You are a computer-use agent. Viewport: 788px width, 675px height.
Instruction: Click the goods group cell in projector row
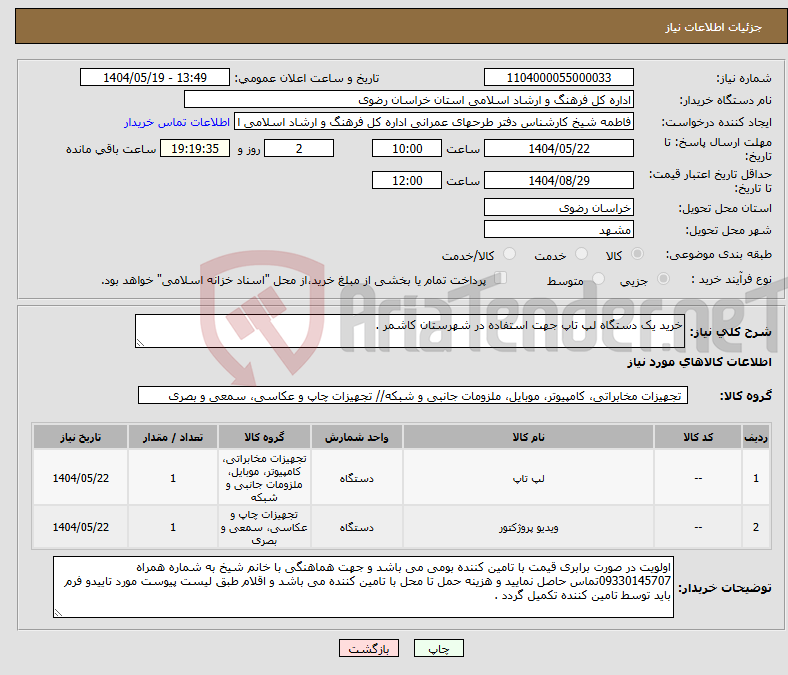(264, 527)
